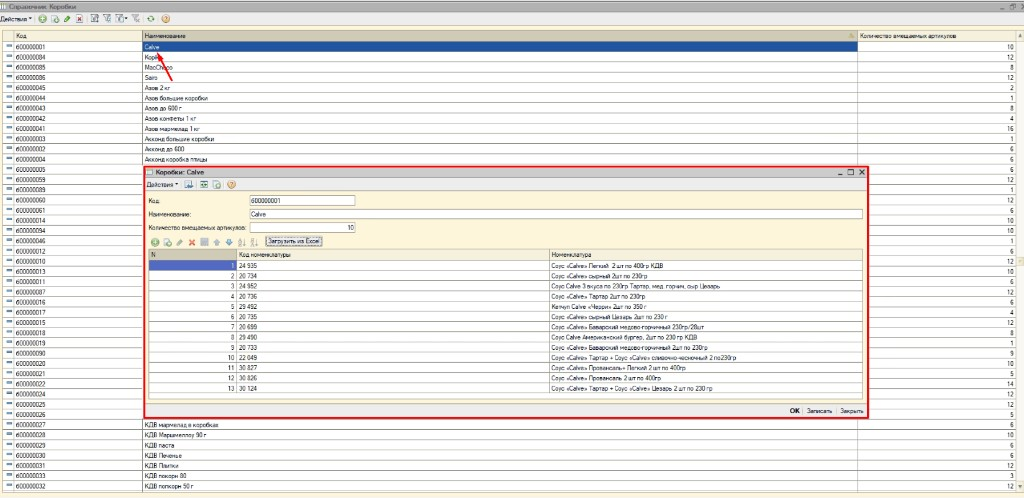Move row down with blue down arrow icon
This screenshot has height=498, width=1024.
(229, 242)
